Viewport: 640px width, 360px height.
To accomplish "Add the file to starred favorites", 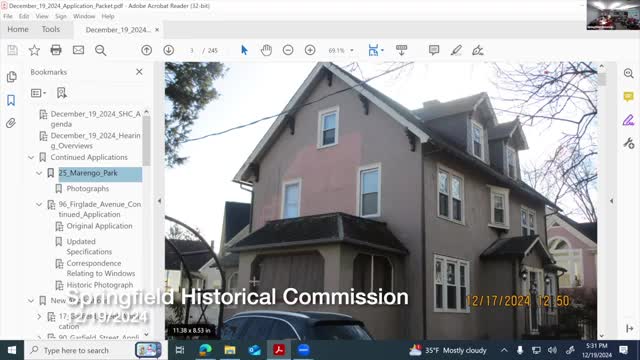I will click(x=34, y=50).
